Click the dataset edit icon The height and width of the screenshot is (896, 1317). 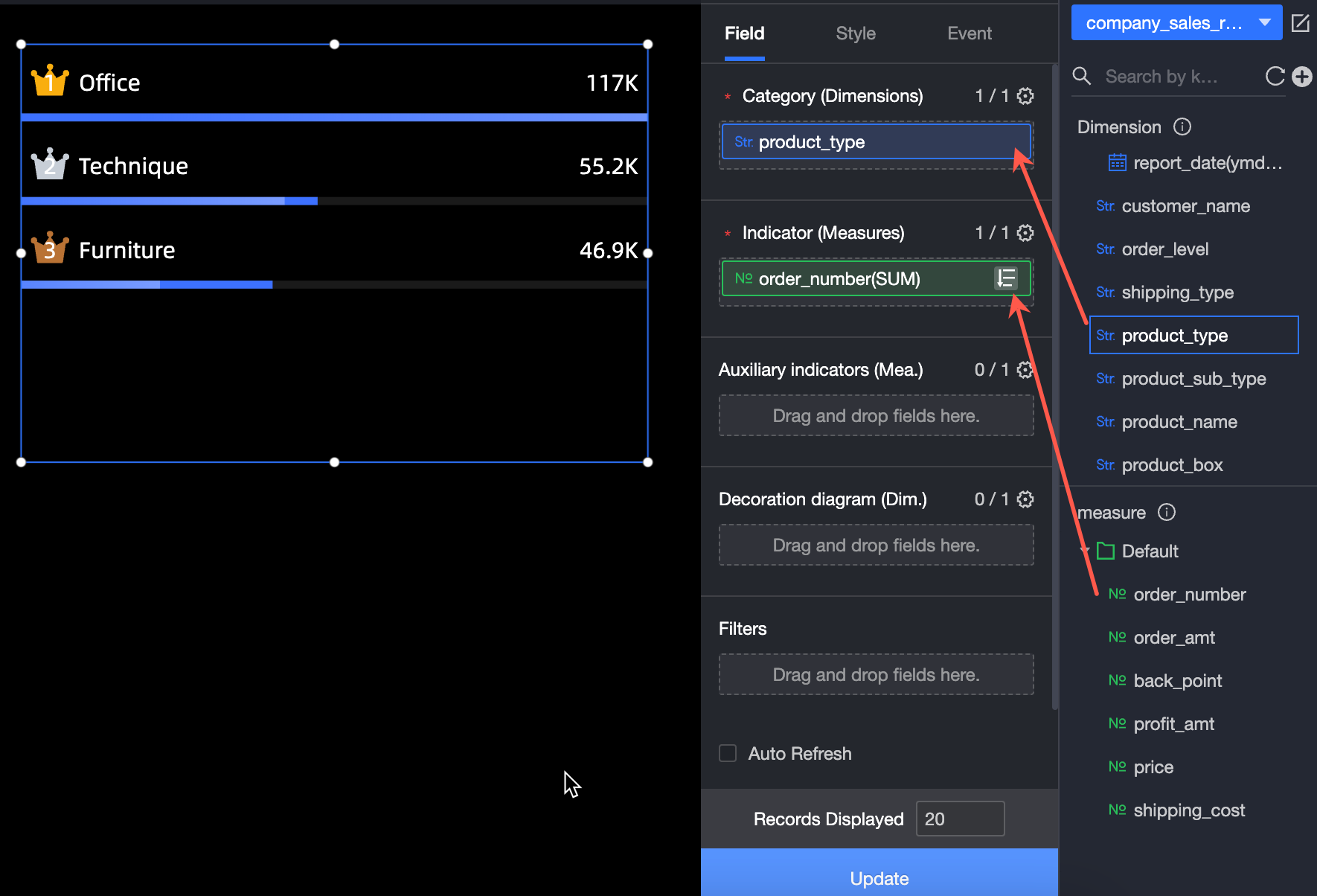click(1301, 23)
